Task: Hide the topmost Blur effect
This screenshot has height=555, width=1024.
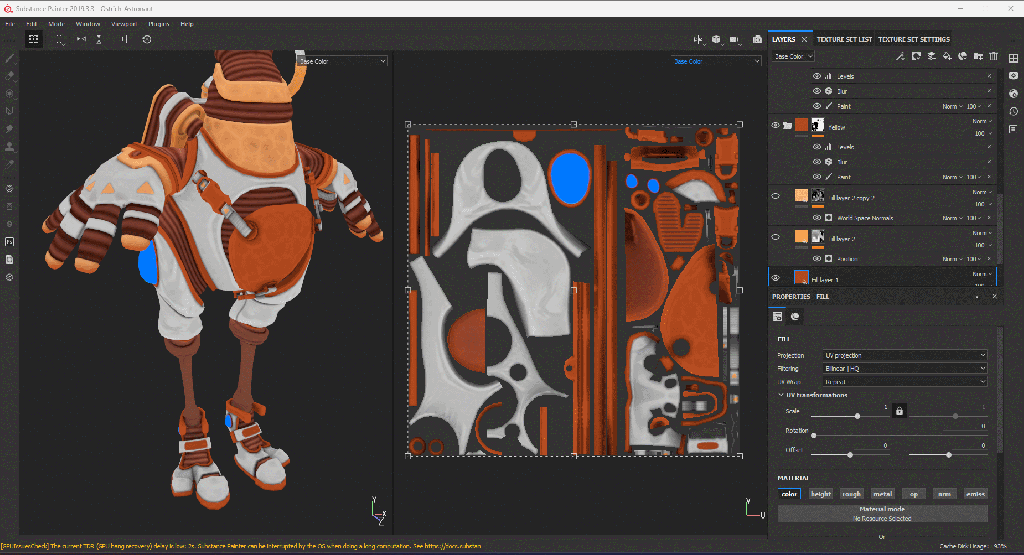Action: (817, 91)
